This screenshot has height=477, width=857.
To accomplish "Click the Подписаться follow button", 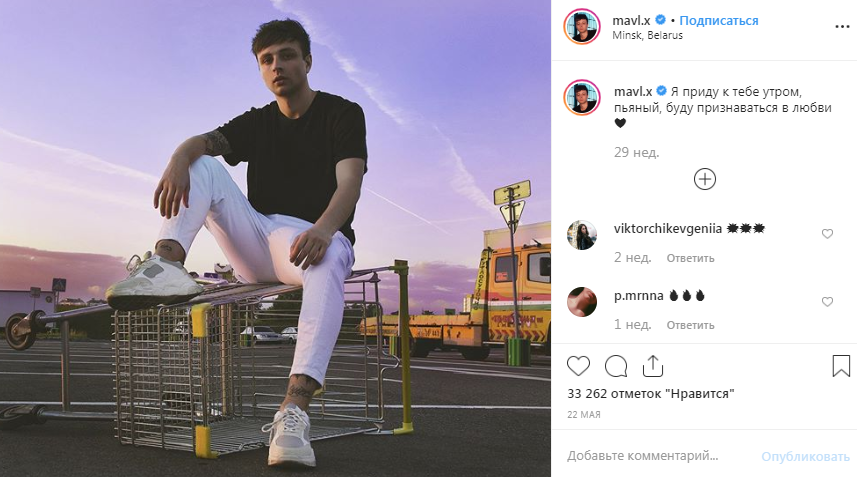I will pos(718,20).
